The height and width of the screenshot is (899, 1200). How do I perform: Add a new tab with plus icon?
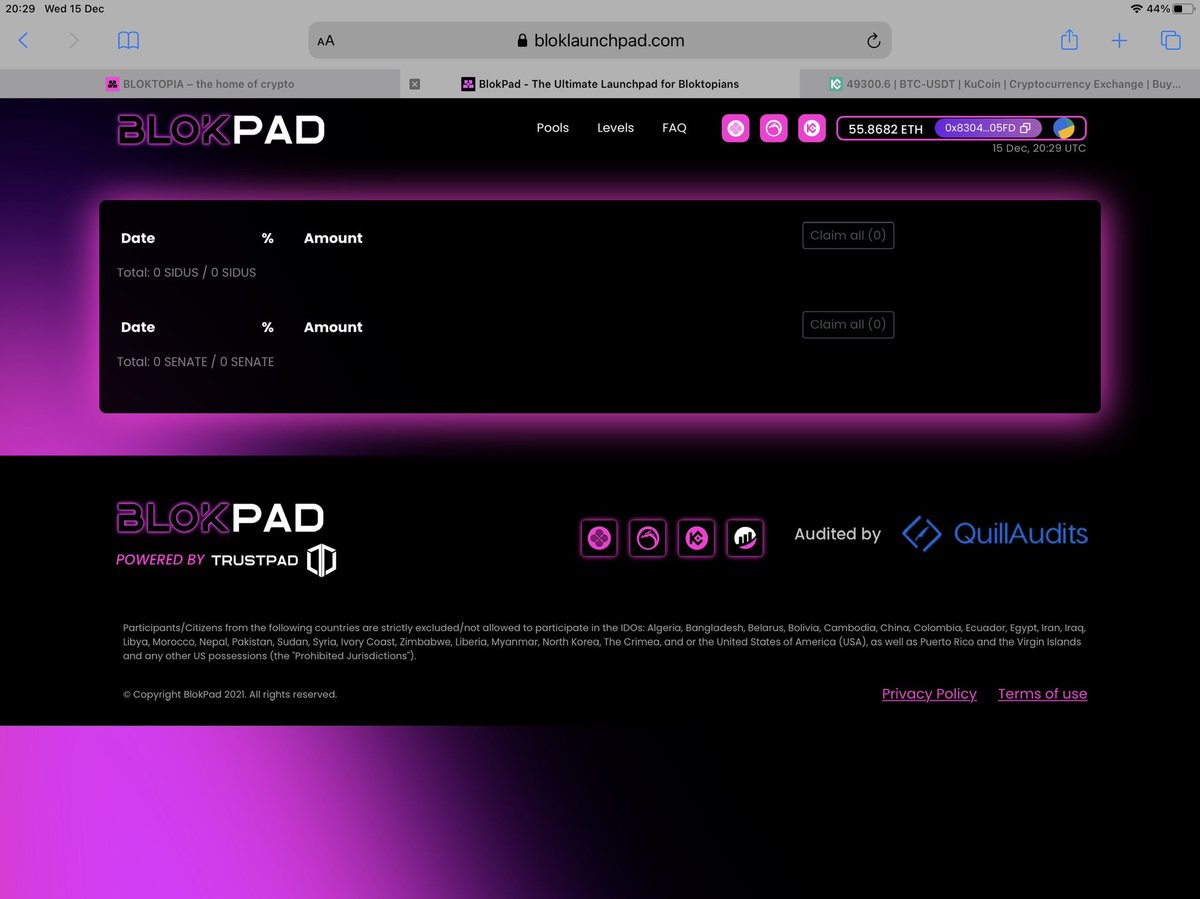pos(1119,41)
